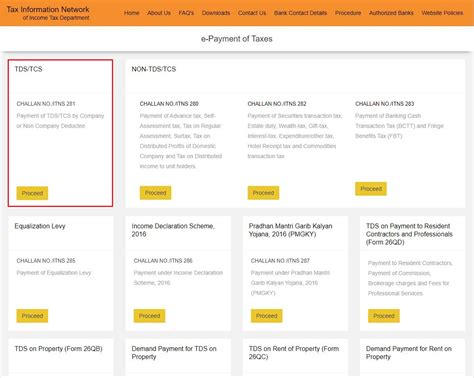Proceed with Challan ITNS 281 TDS/TCS

point(32,193)
